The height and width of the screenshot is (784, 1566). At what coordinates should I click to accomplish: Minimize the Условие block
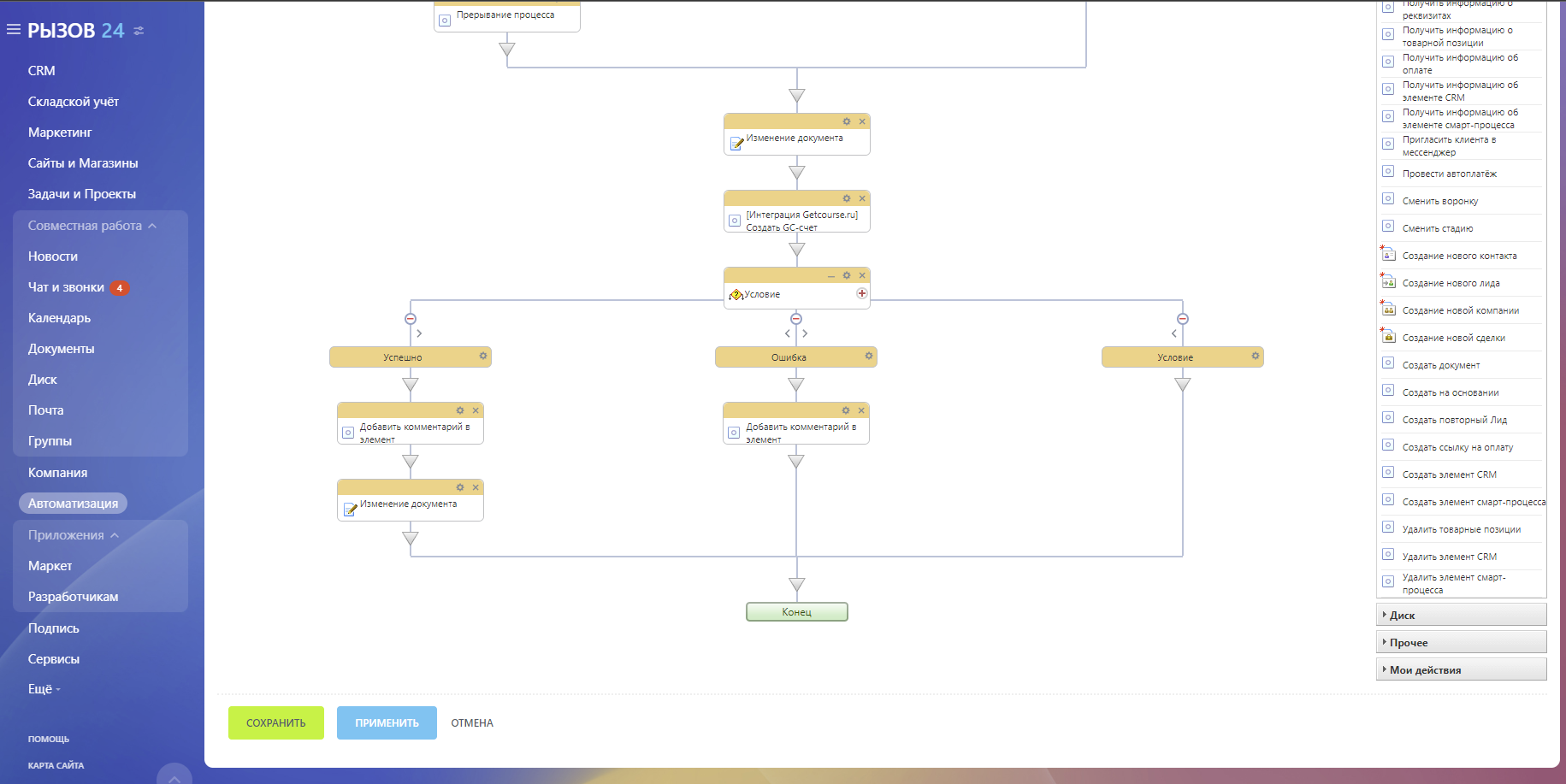point(831,275)
